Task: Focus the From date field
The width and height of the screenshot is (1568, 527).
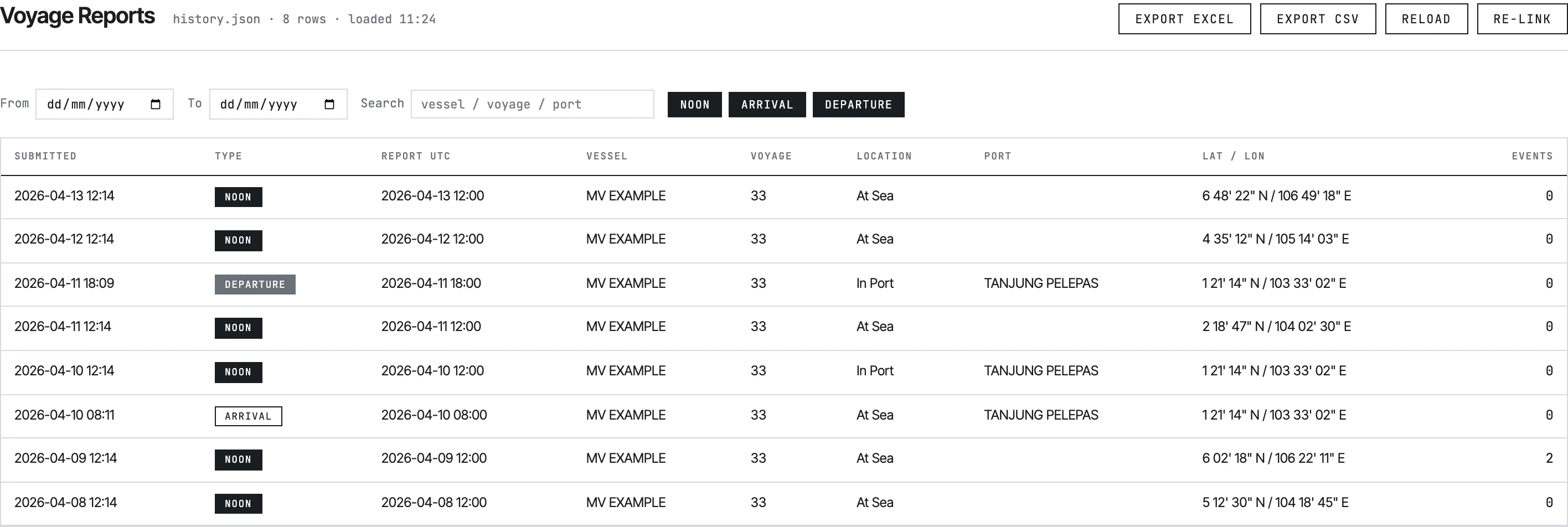Action: 105,104
